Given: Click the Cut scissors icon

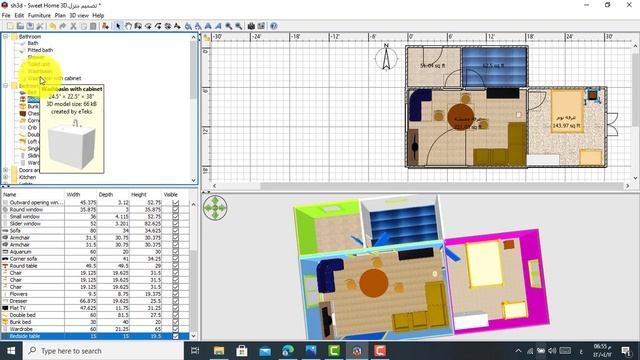Looking at the screenshot, I should click(73, 26).
